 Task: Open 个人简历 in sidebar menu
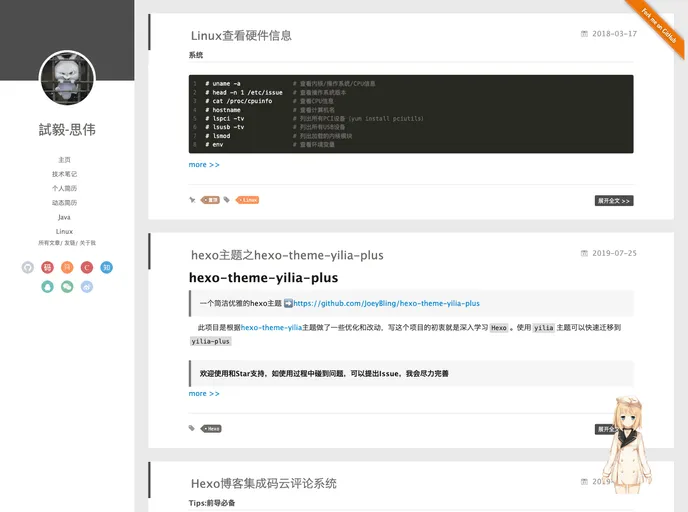(x=64, y=188)
